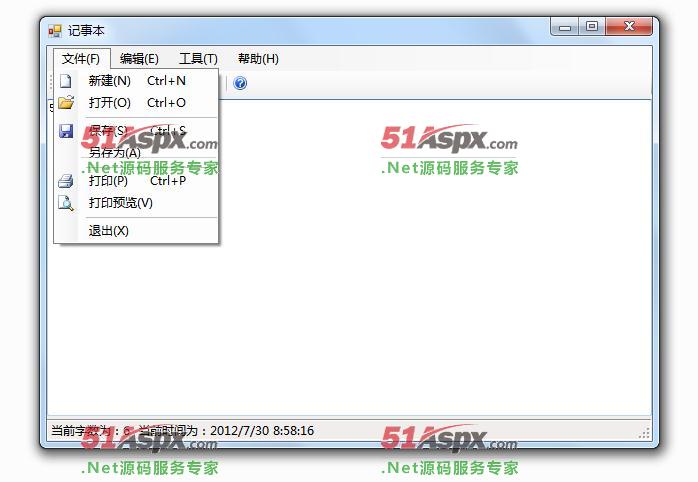698x482 pixels.
Task: Click the floppy disk save icon
Action: tap(66, 131)
